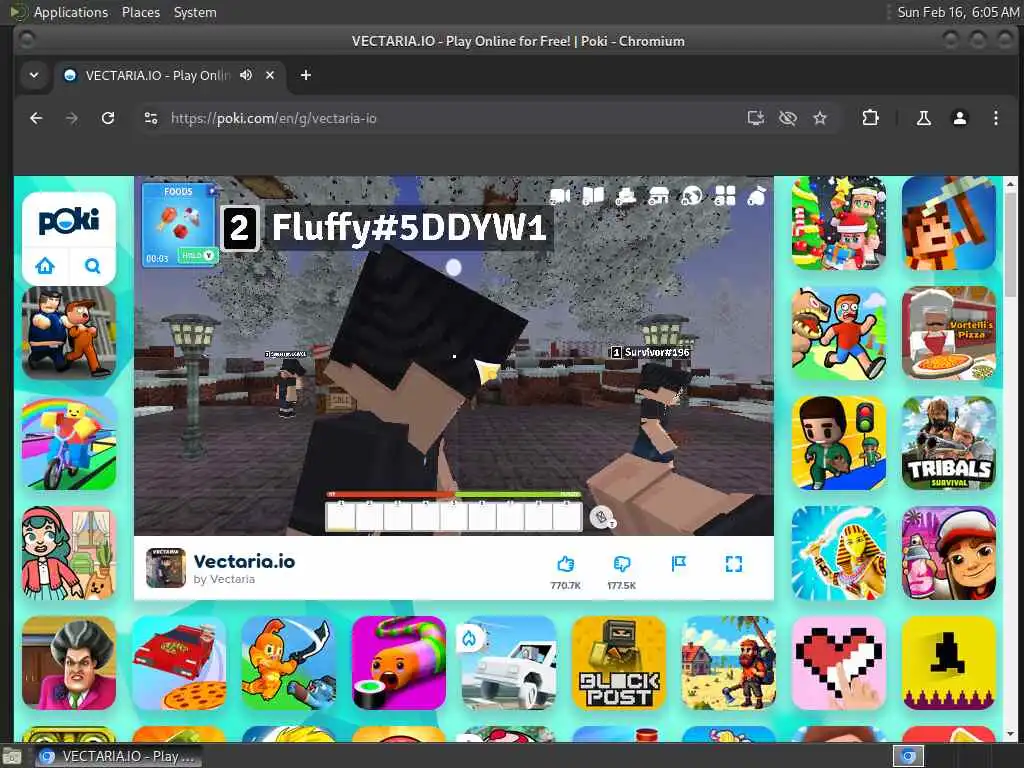Open the rainbow bike obby game thumbnail

click(69, 443)
